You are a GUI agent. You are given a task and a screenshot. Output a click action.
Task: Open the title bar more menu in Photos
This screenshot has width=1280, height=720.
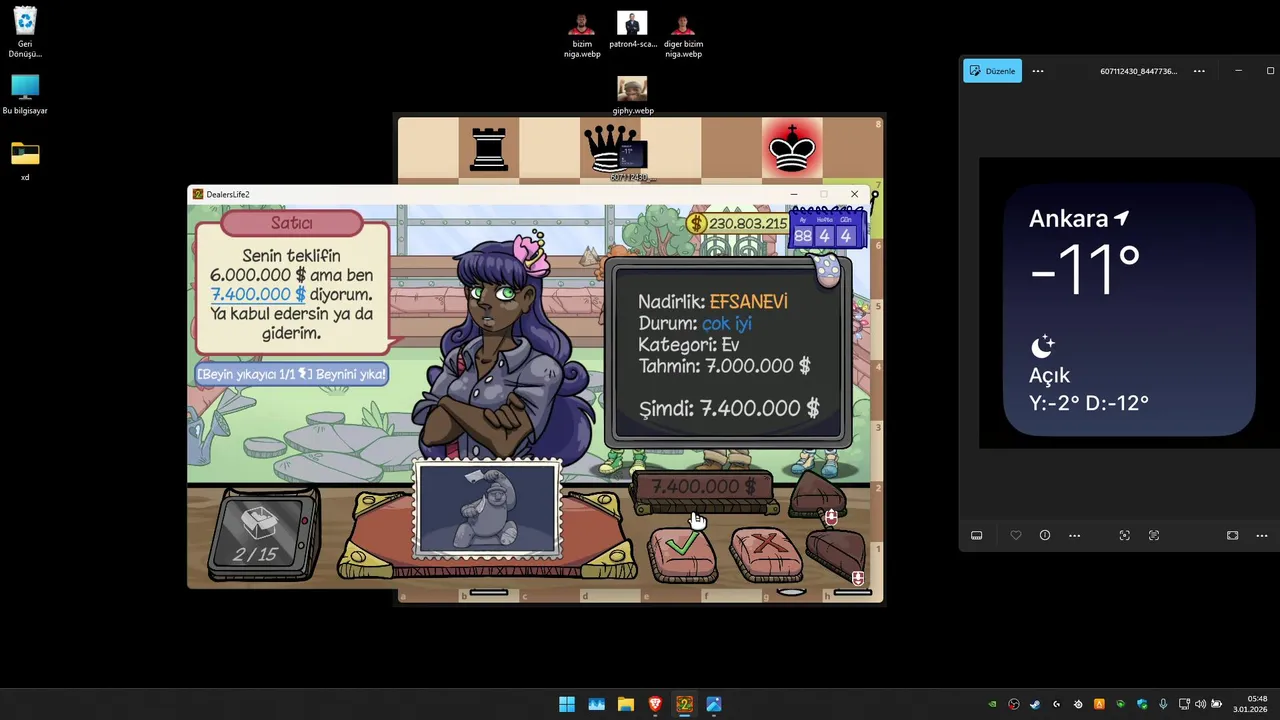coord(1199,71)
